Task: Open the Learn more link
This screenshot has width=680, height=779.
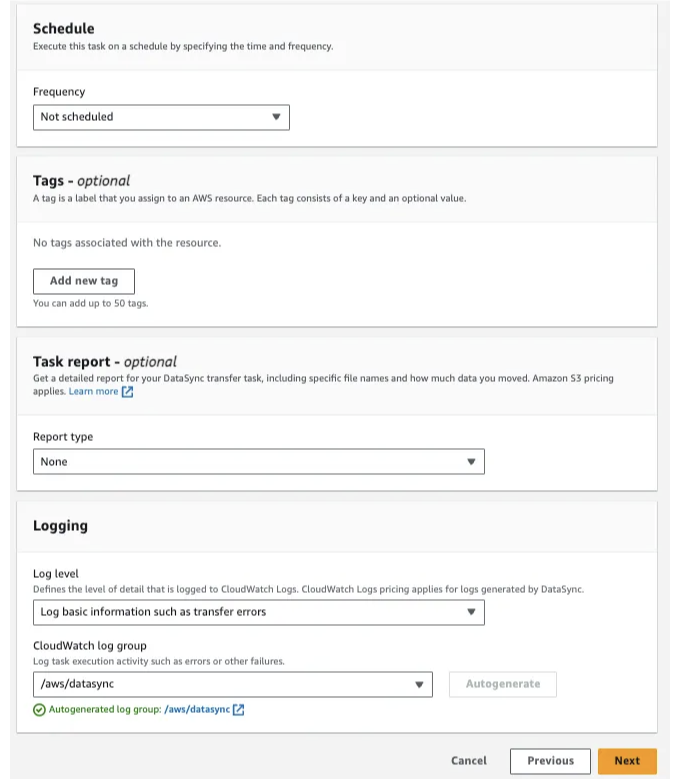Action: pyautogui.click(x=93, y=391)
